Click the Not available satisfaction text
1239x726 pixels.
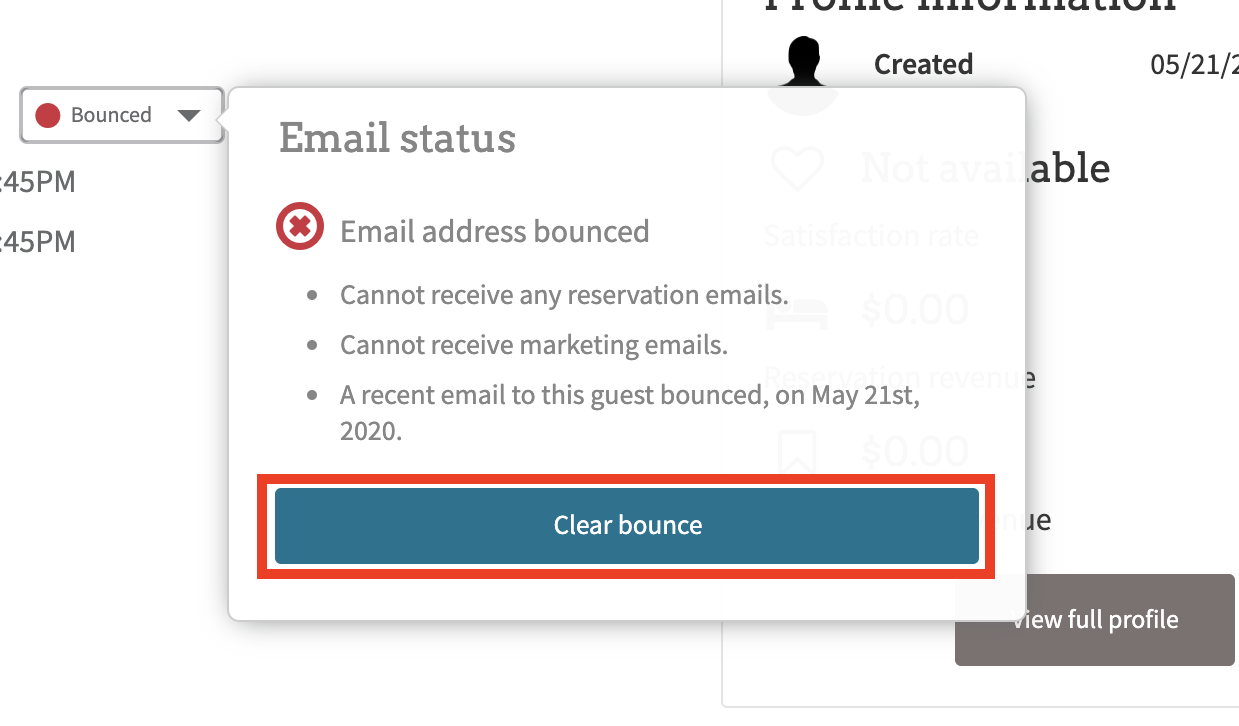985,167
